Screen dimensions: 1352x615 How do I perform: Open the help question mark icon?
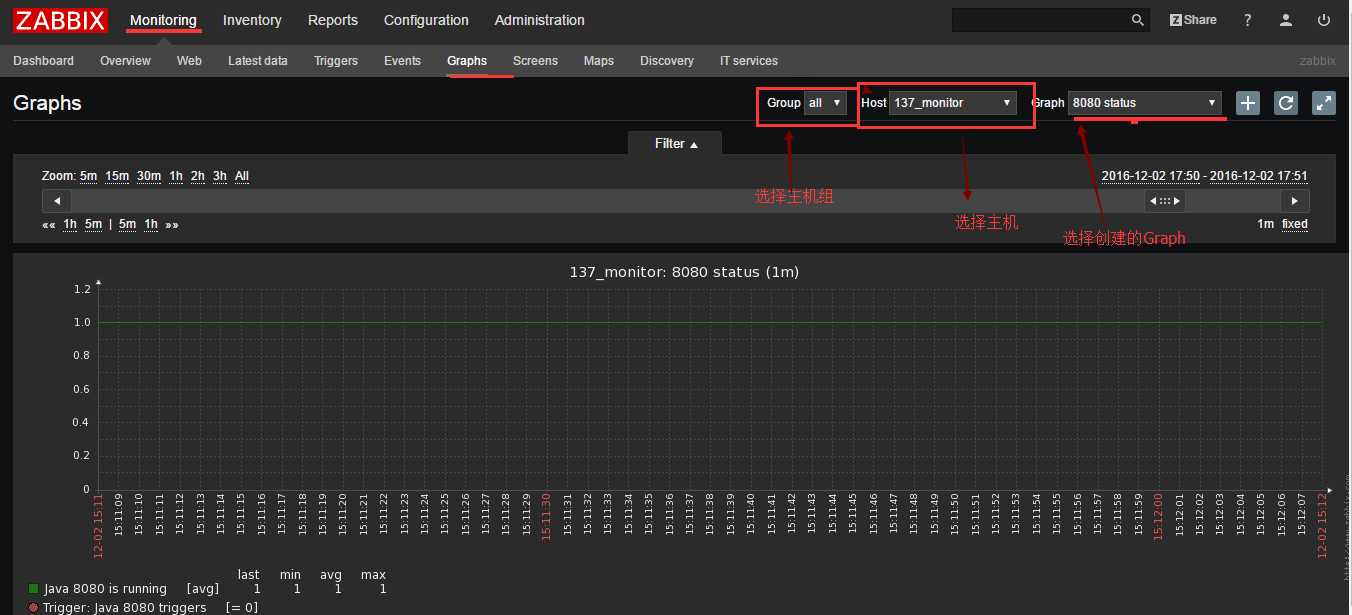tap(1247, 20)
